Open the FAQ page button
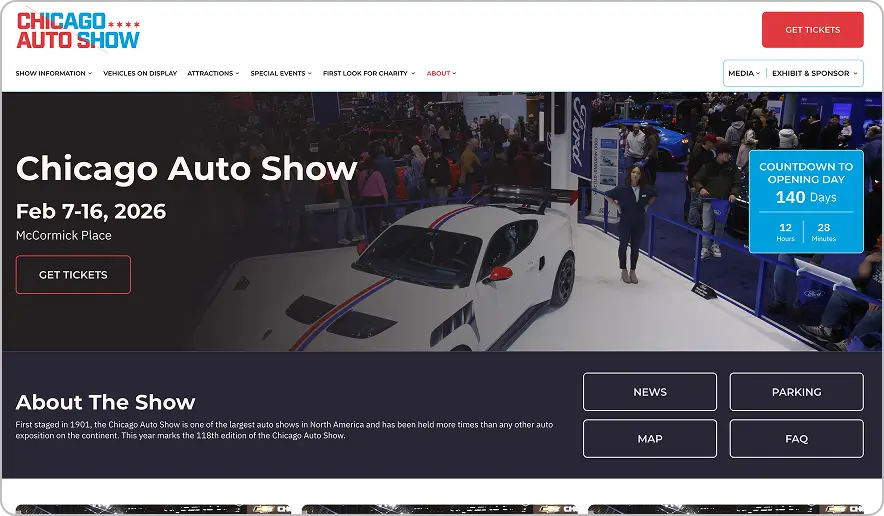Image resolution: width=884 pixels, height=516 pixels. coord(796,438)
